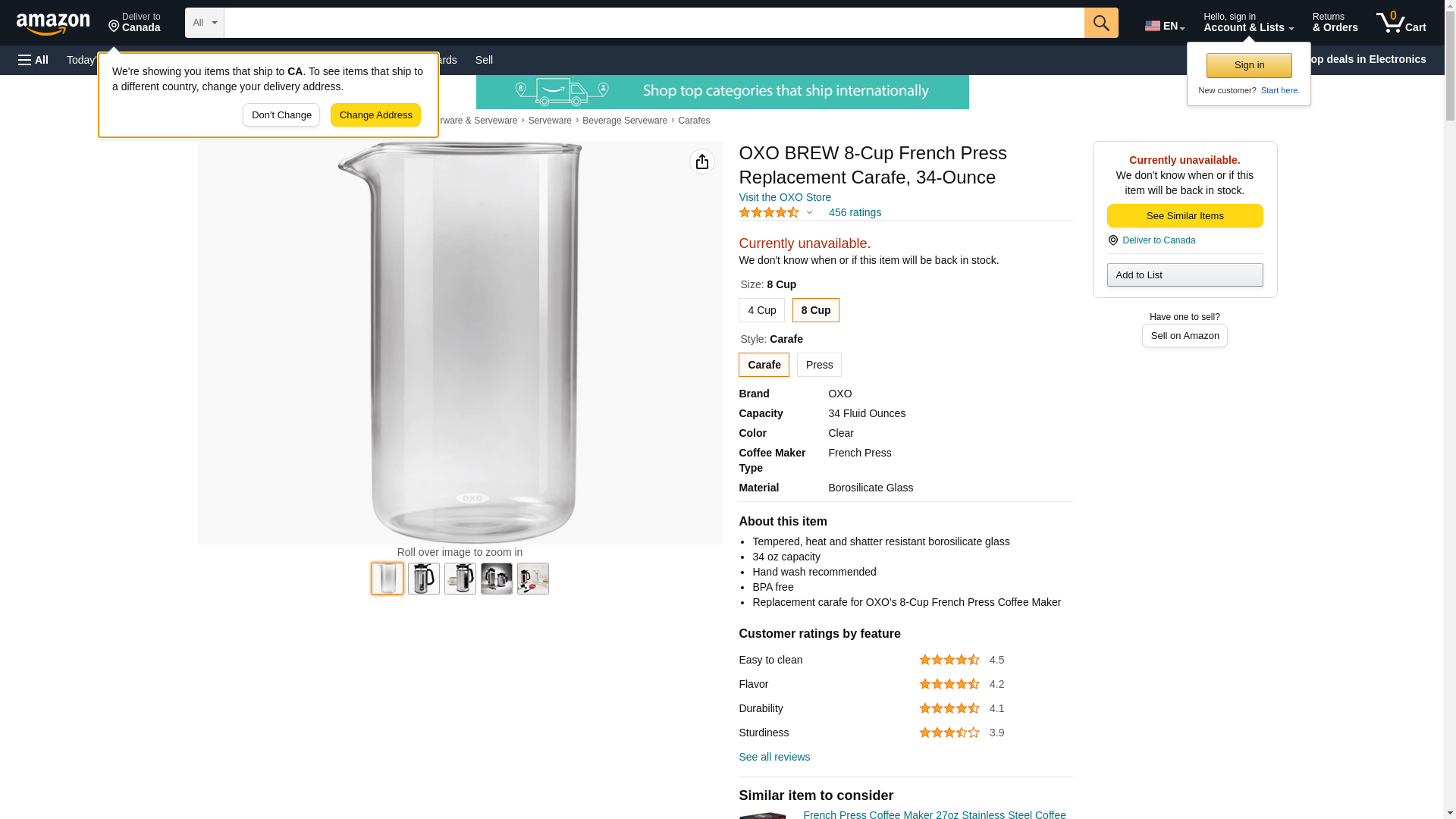This screenshot has width=1456, height=819.
Task: Click into the Amazon search field
Action: [x=654, y=23]
